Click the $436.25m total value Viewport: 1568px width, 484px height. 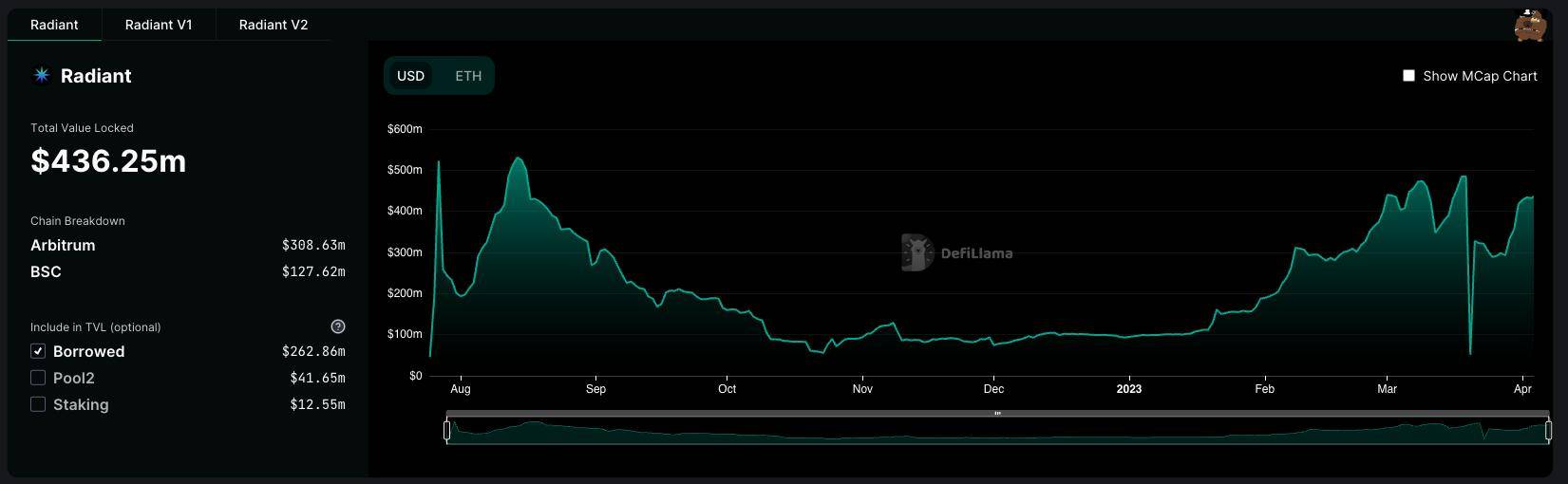pyautogui.click(x=108, y=161)
